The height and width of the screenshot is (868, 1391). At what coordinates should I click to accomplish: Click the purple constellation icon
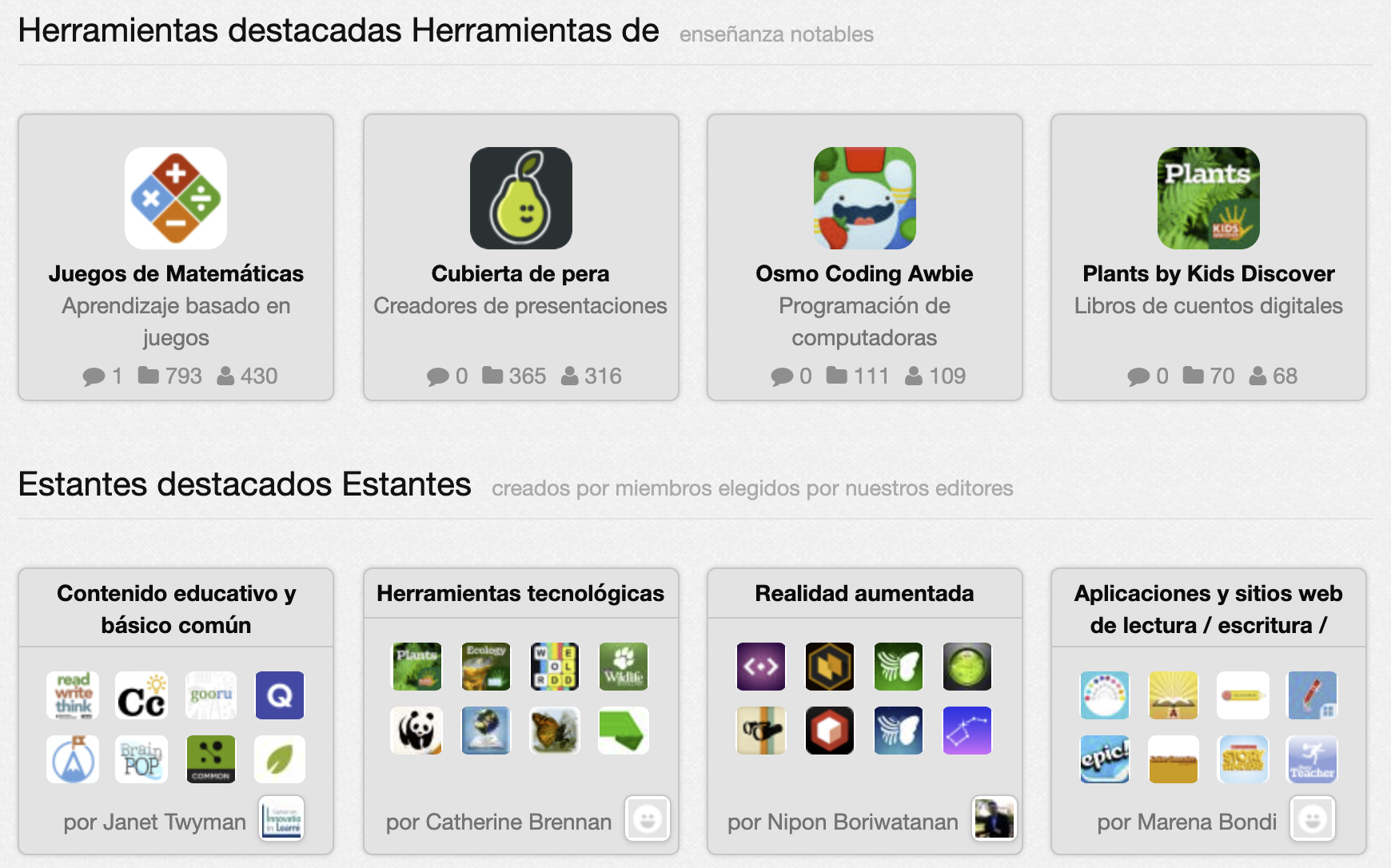coord(967,731)
